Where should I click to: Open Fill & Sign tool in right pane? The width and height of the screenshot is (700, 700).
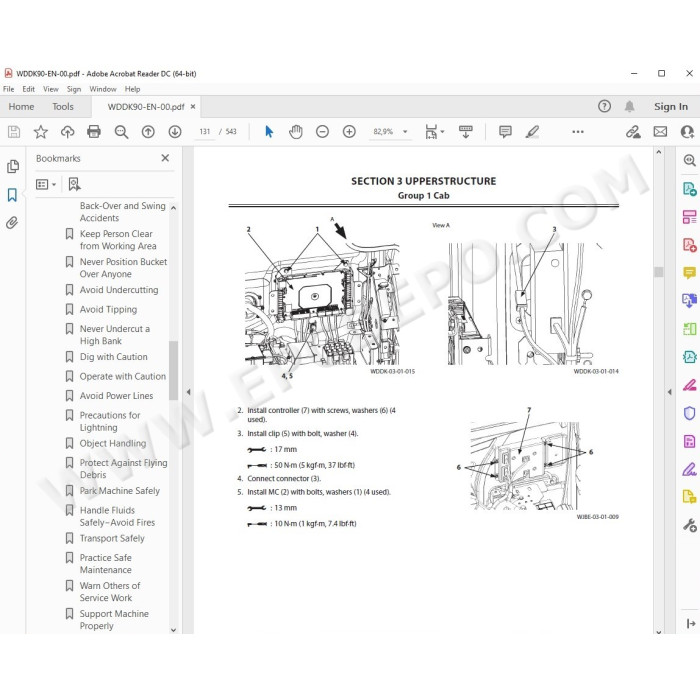[x=689, y=469]
